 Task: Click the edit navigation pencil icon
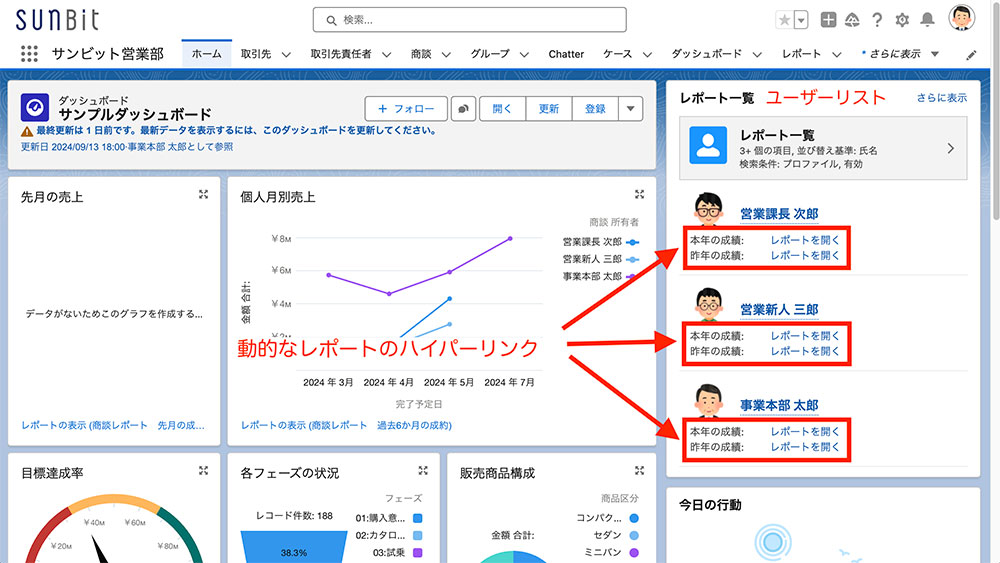971,55
